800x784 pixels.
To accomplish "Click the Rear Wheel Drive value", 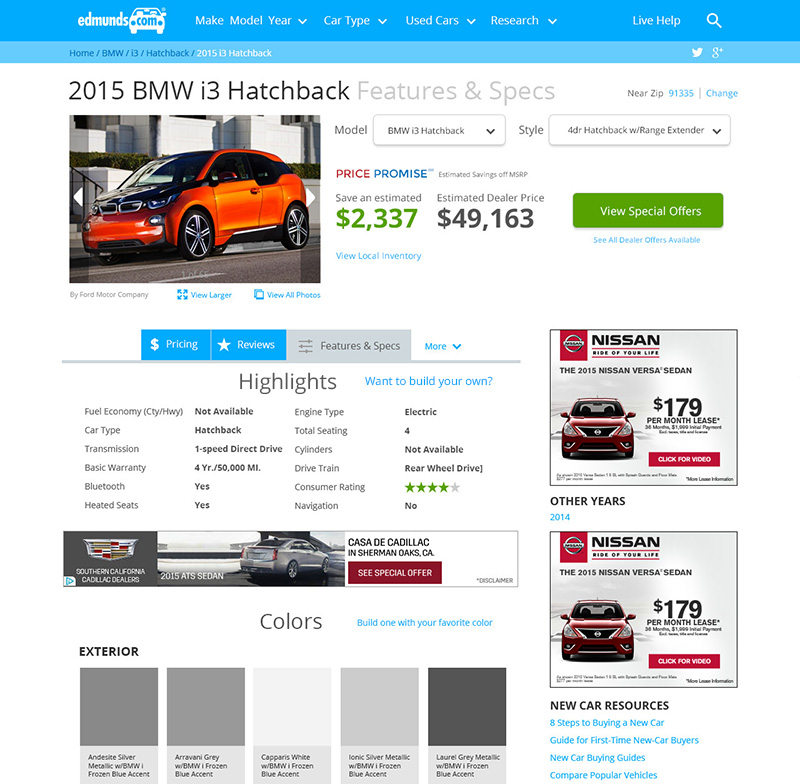I will (443, 468).
